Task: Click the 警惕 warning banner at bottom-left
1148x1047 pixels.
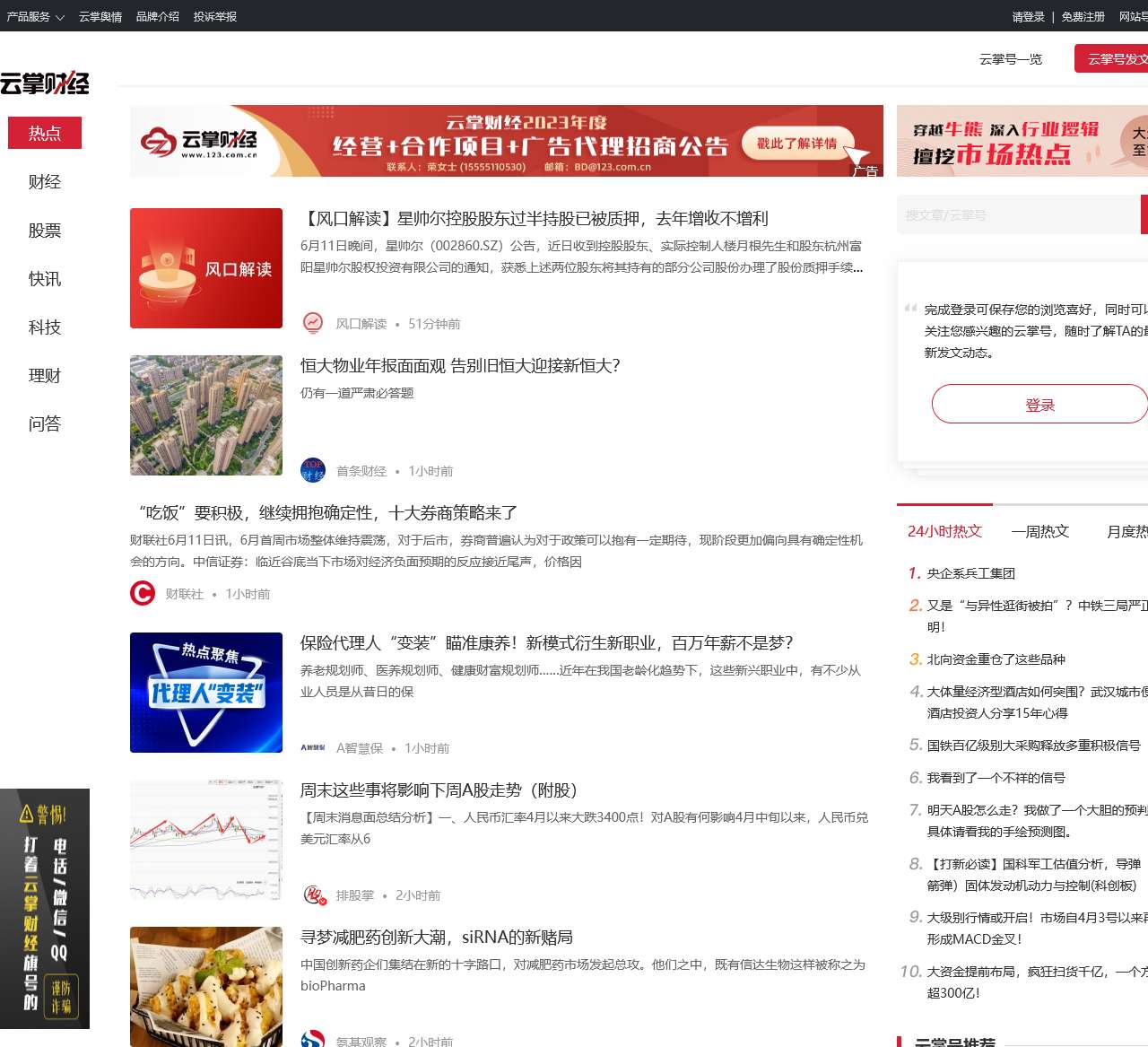Action: [x=45, y=909]
